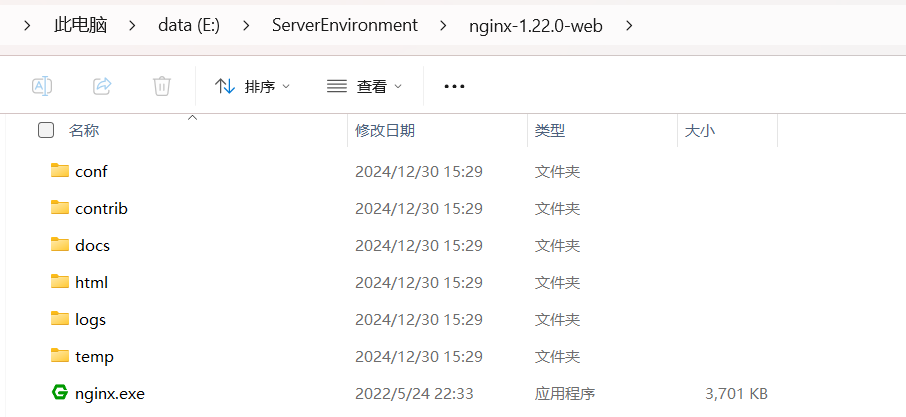Select the contrib folder icon
Image resolution: width=906 pixels, height=417 pixels.
(x=60, y=207)
